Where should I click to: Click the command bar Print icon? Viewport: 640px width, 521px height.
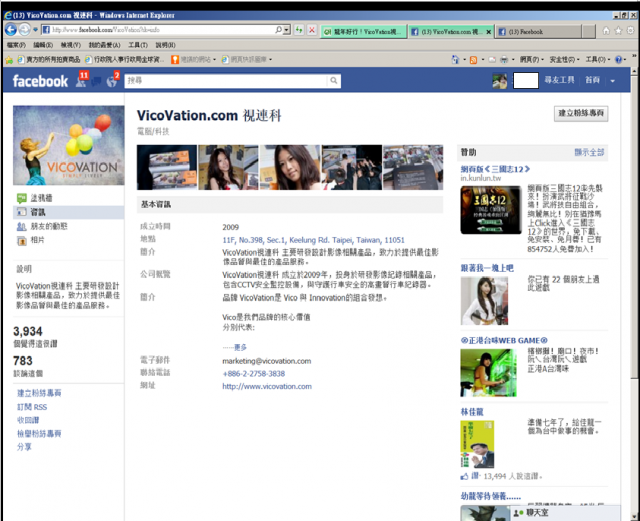(x=504, y=60)
